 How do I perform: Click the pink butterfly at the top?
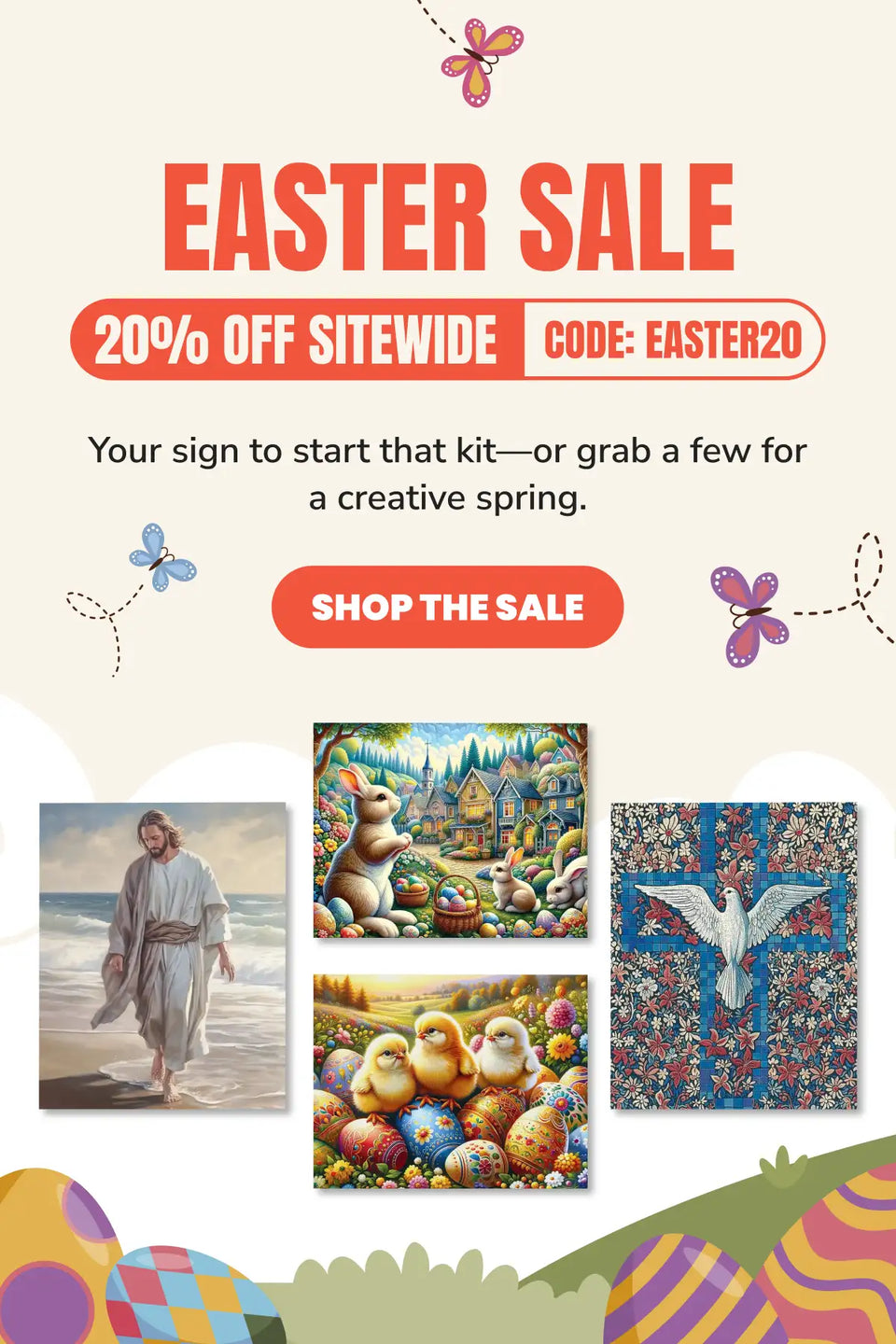pos(482,62)
